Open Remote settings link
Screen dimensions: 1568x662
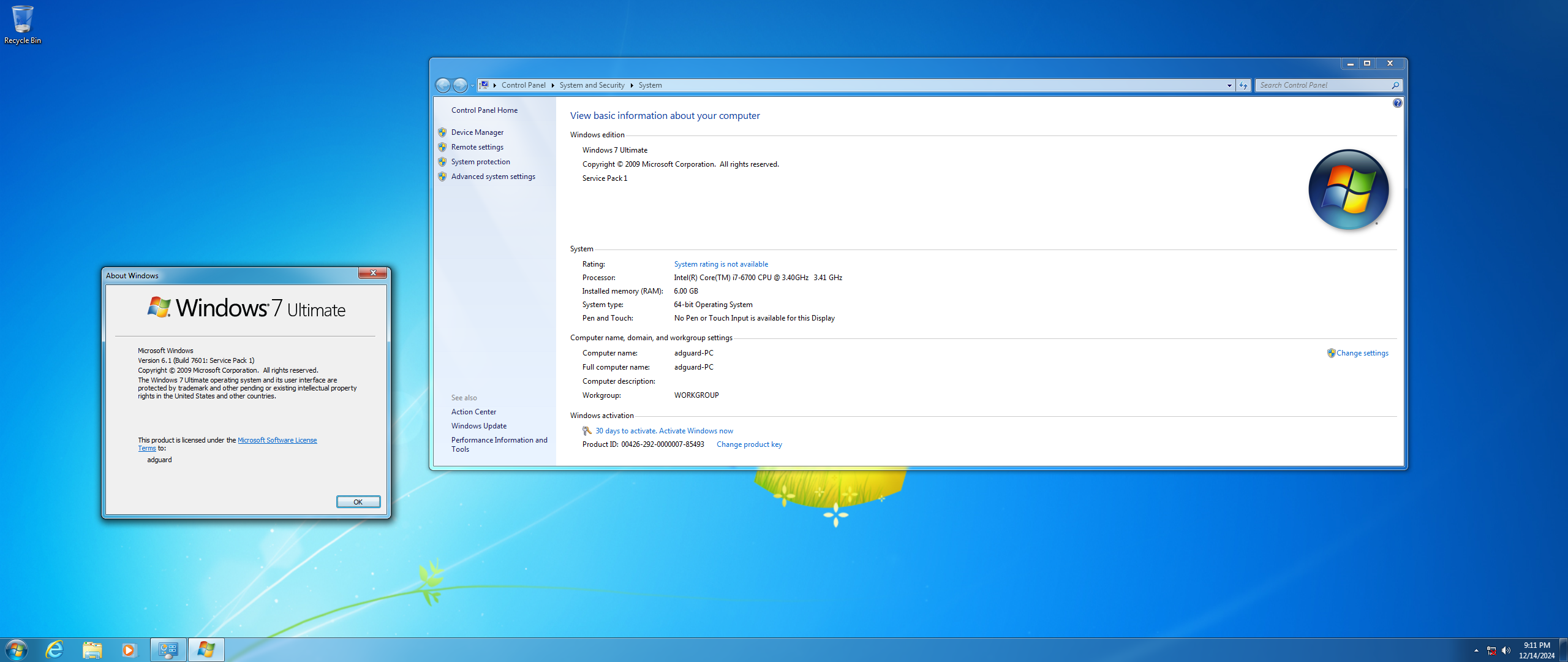pyautogui.click(x=477, y=147)
